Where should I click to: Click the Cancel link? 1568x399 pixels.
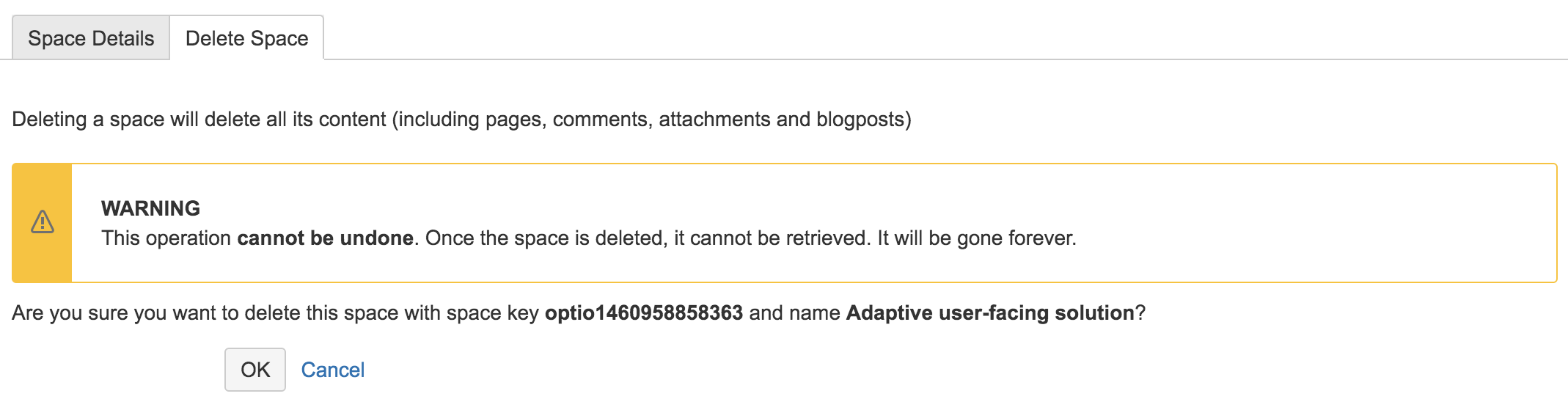(x=332, y=370)
